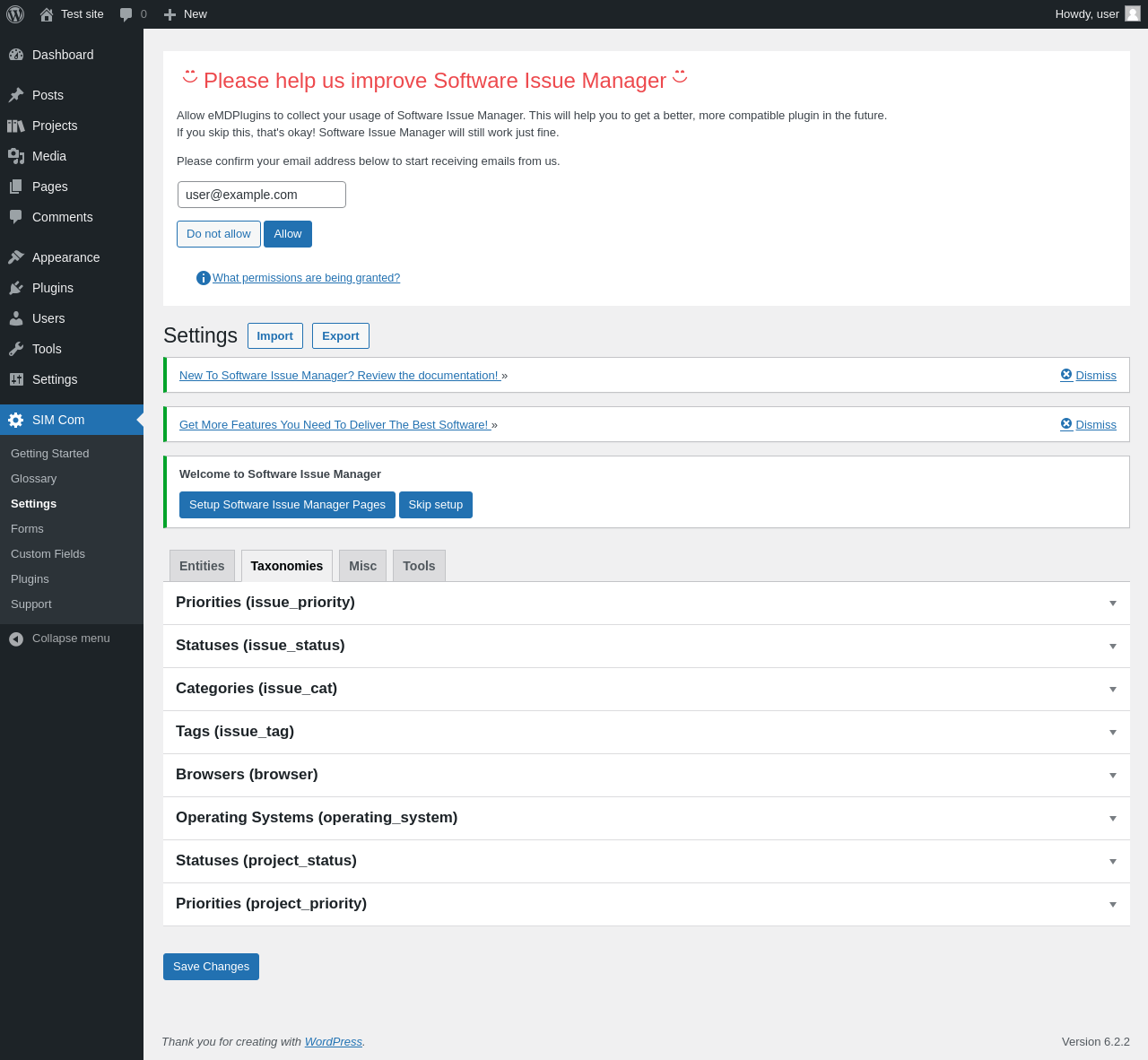Open the Misc tab
Screen dimensions: 1148x1060
(362, 566)
